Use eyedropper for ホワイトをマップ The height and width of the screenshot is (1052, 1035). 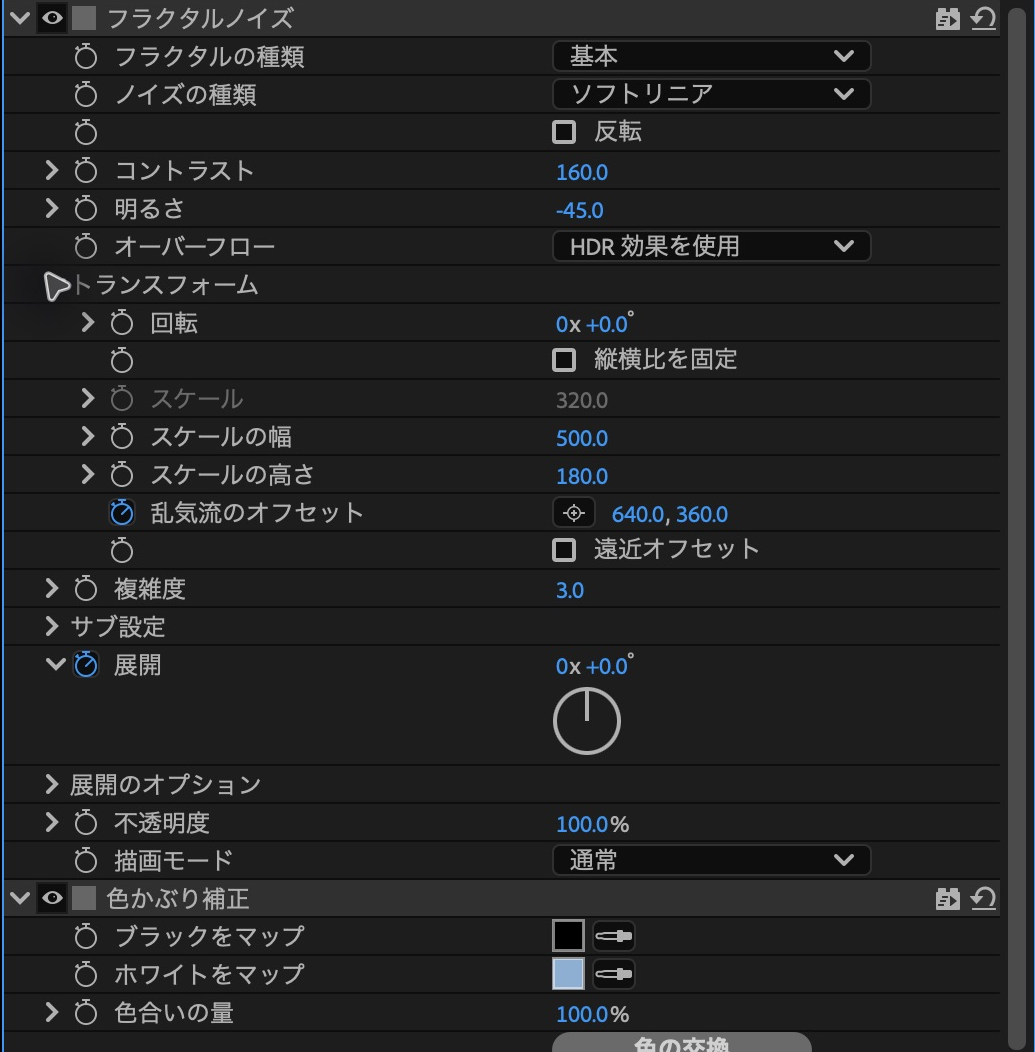[614, 974]
